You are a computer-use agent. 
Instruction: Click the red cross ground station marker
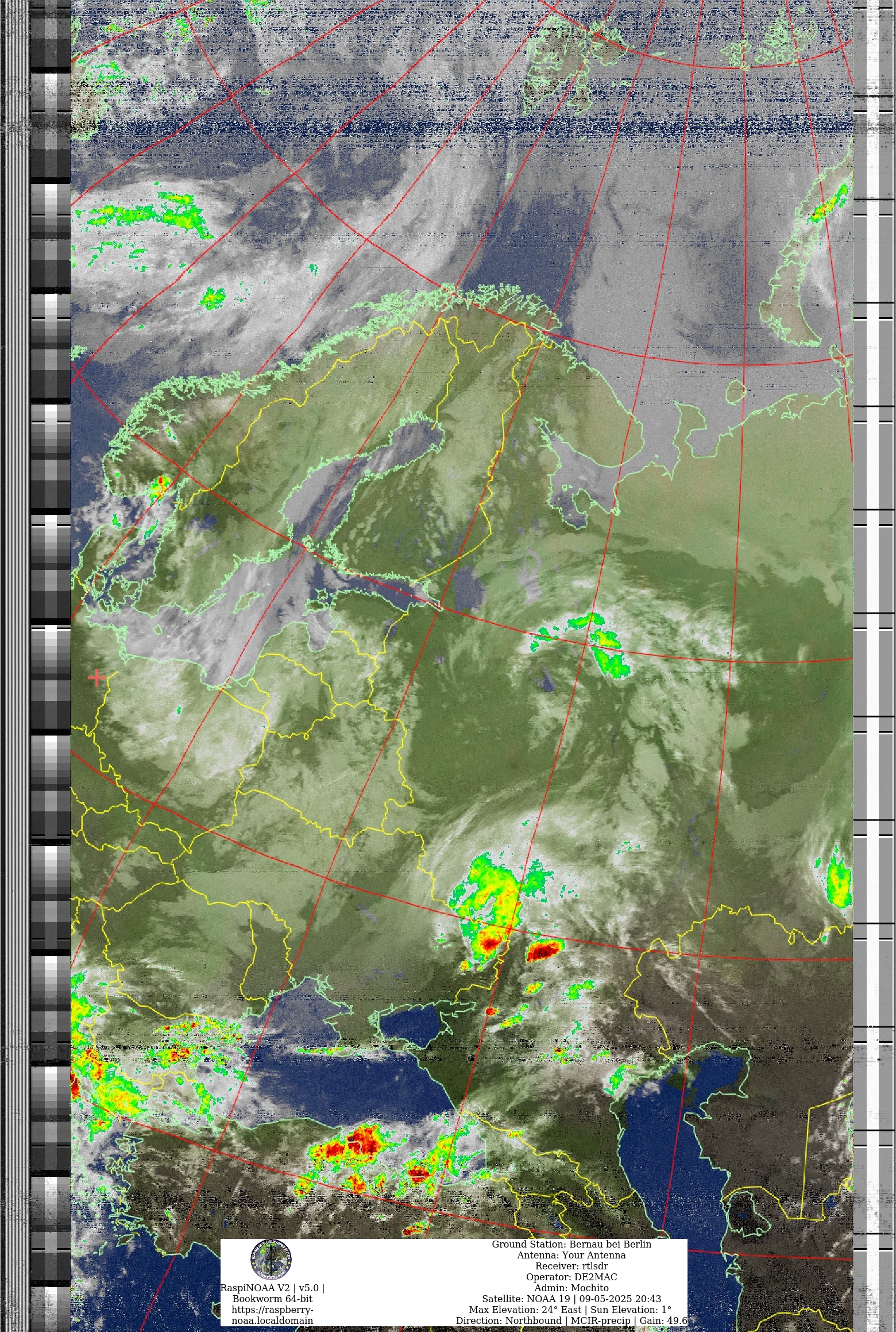pos(97,678)
